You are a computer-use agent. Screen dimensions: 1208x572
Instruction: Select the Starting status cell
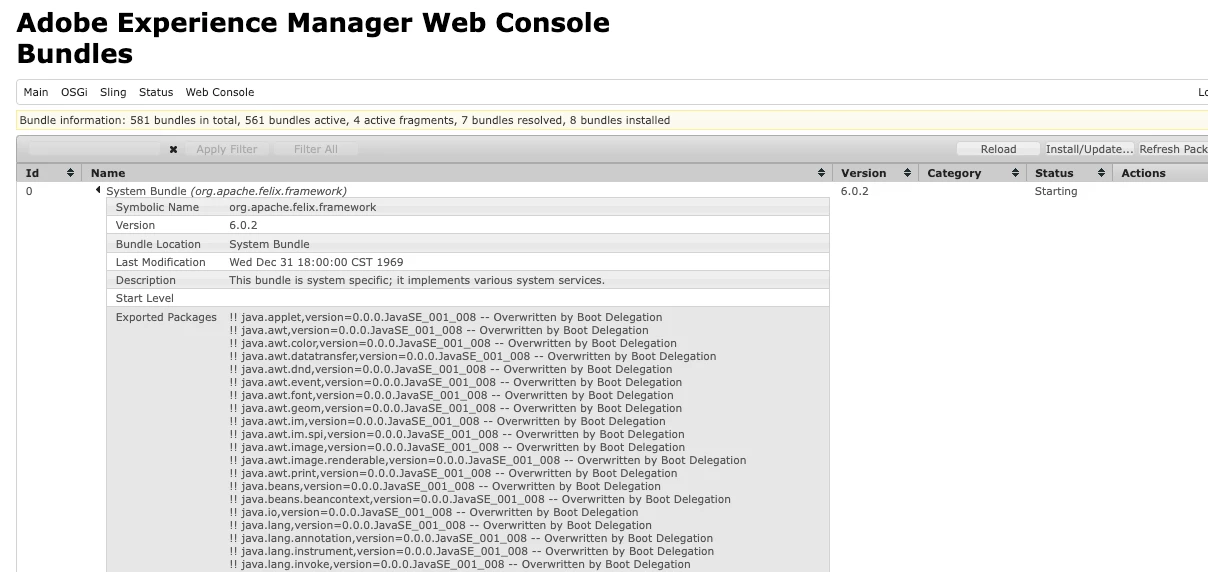tap(1056, 191)
